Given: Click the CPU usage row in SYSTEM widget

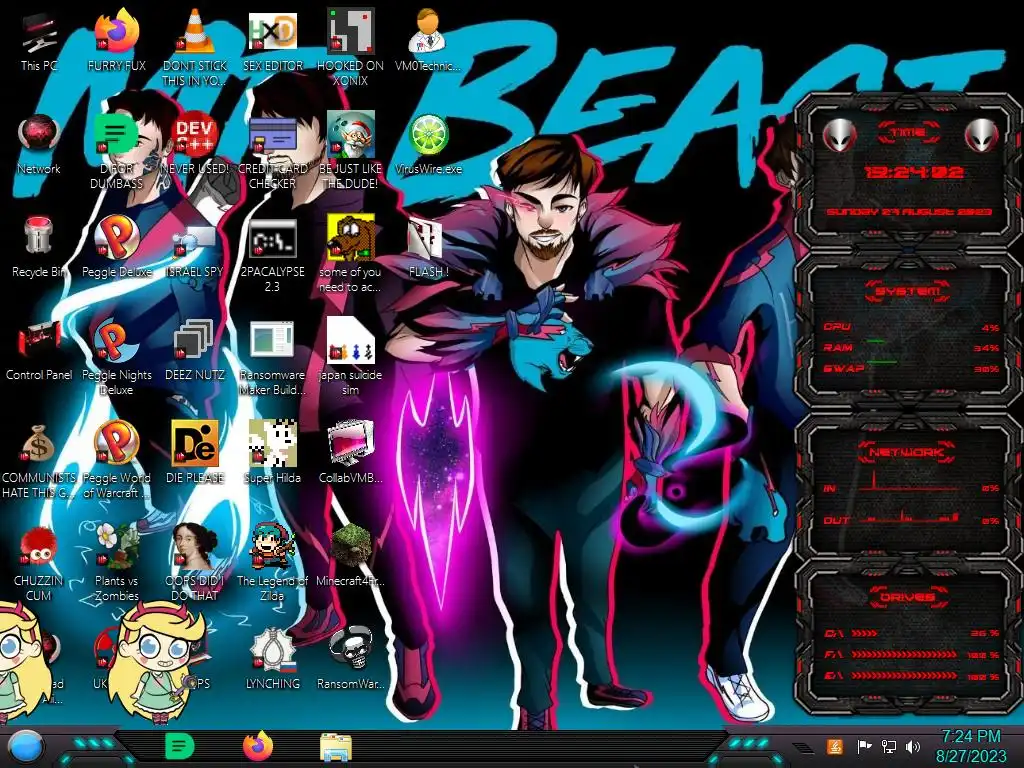Looking at the screenshot, I should click(x=910, y=327).
